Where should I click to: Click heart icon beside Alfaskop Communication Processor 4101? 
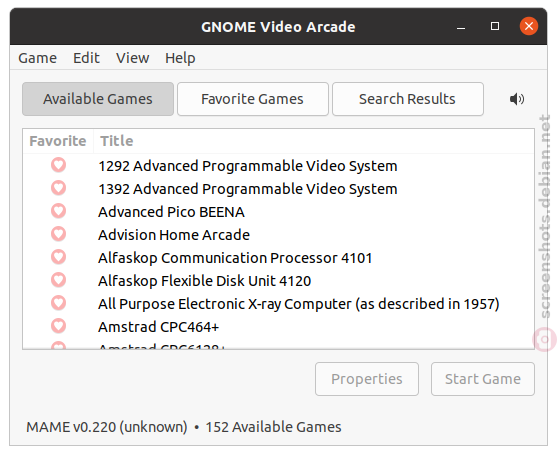click(x=59, y=257)
